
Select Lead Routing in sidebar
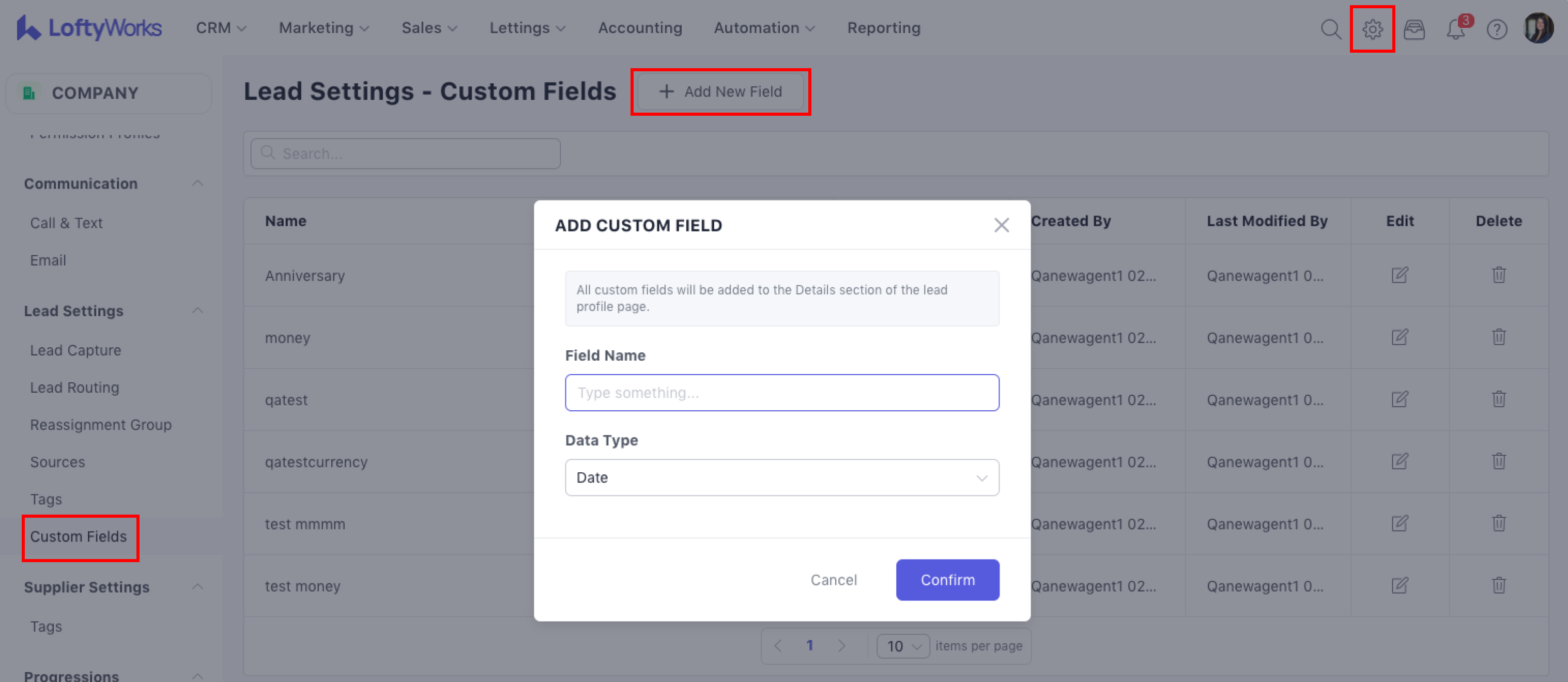pyautogui.click(x=74, y=388)
